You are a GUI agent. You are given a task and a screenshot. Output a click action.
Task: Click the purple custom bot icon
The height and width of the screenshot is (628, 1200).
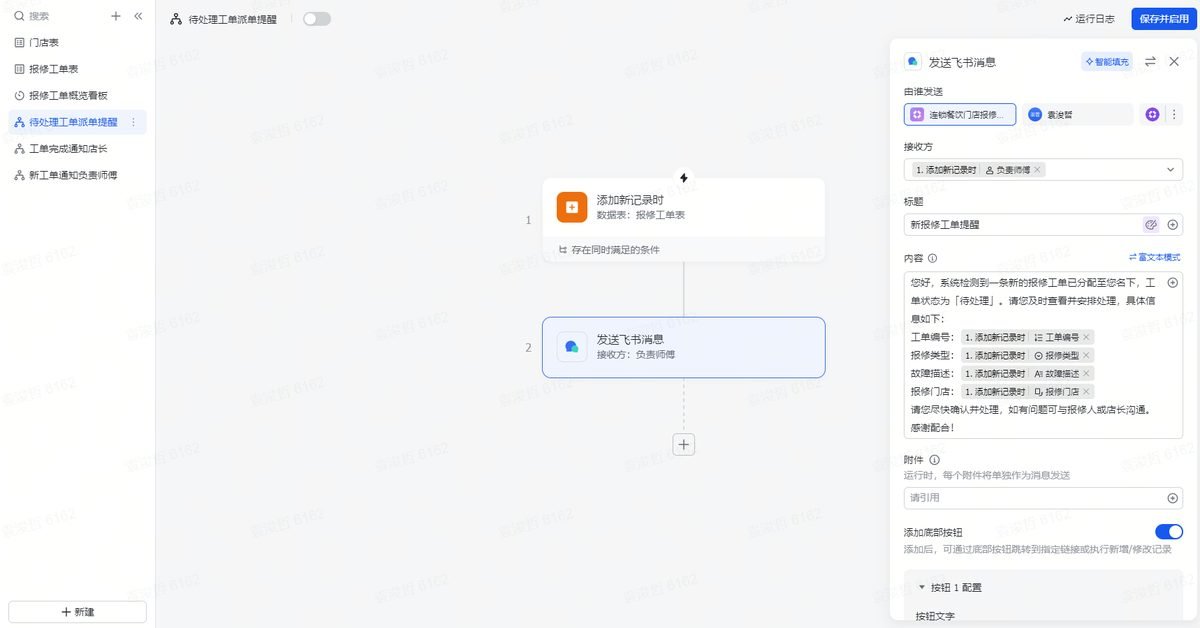[x=1152, y=114]
